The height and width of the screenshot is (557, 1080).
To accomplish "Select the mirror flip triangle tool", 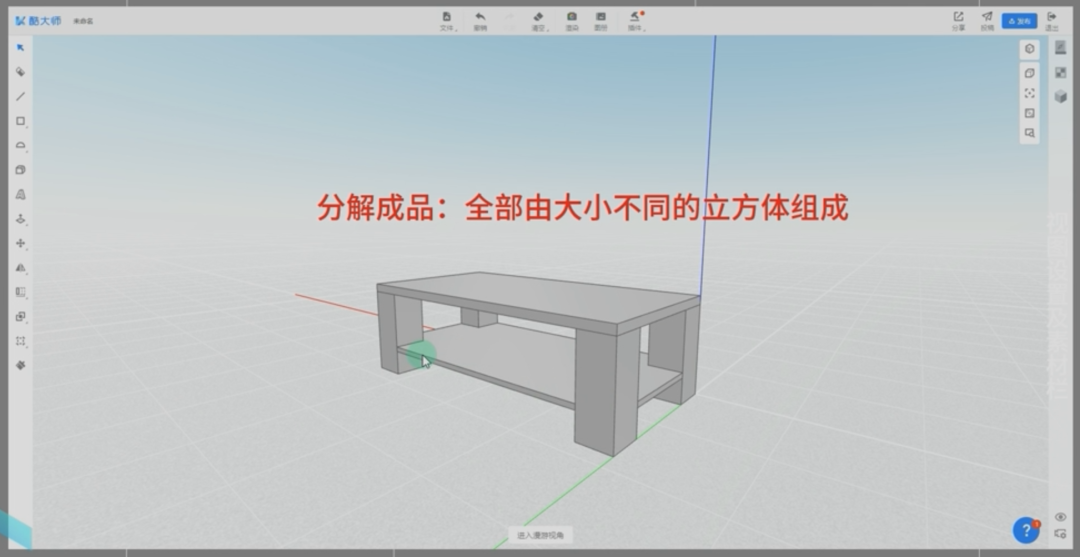I will coord(21,268).
